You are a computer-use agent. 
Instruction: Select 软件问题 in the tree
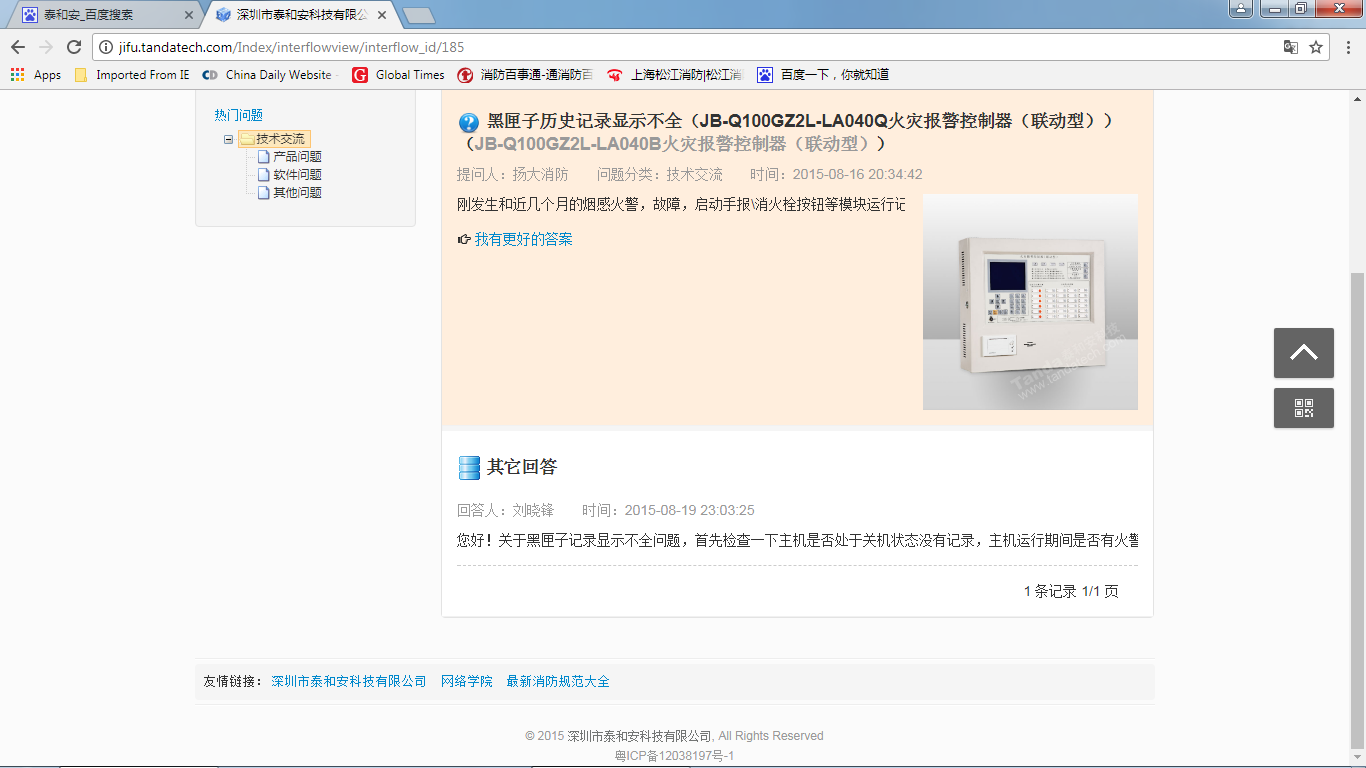coord(297,175)
